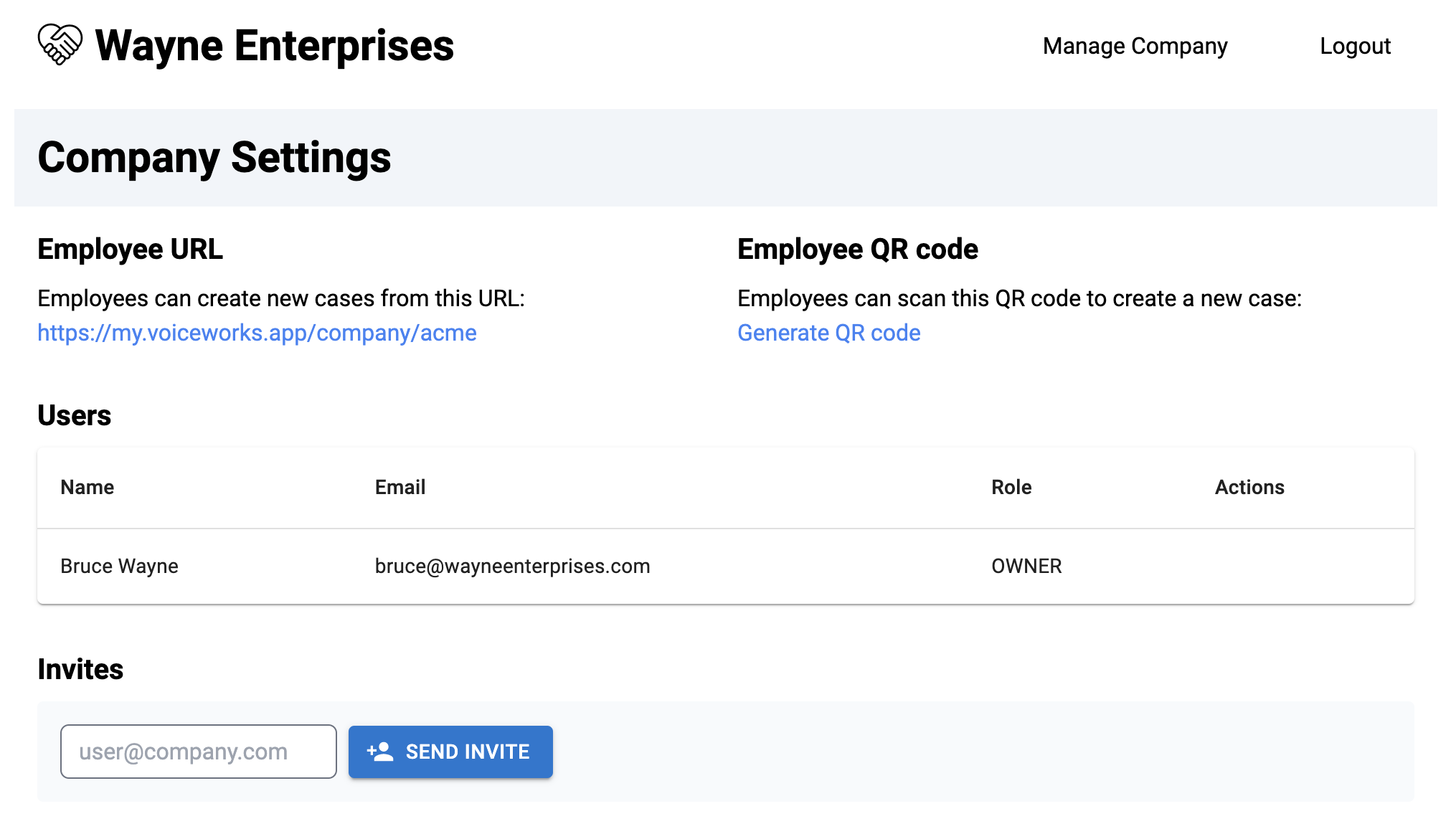Viewport: 1456px width, 829px height.
Task: Click the Email column header
Action: click(400, 487)
